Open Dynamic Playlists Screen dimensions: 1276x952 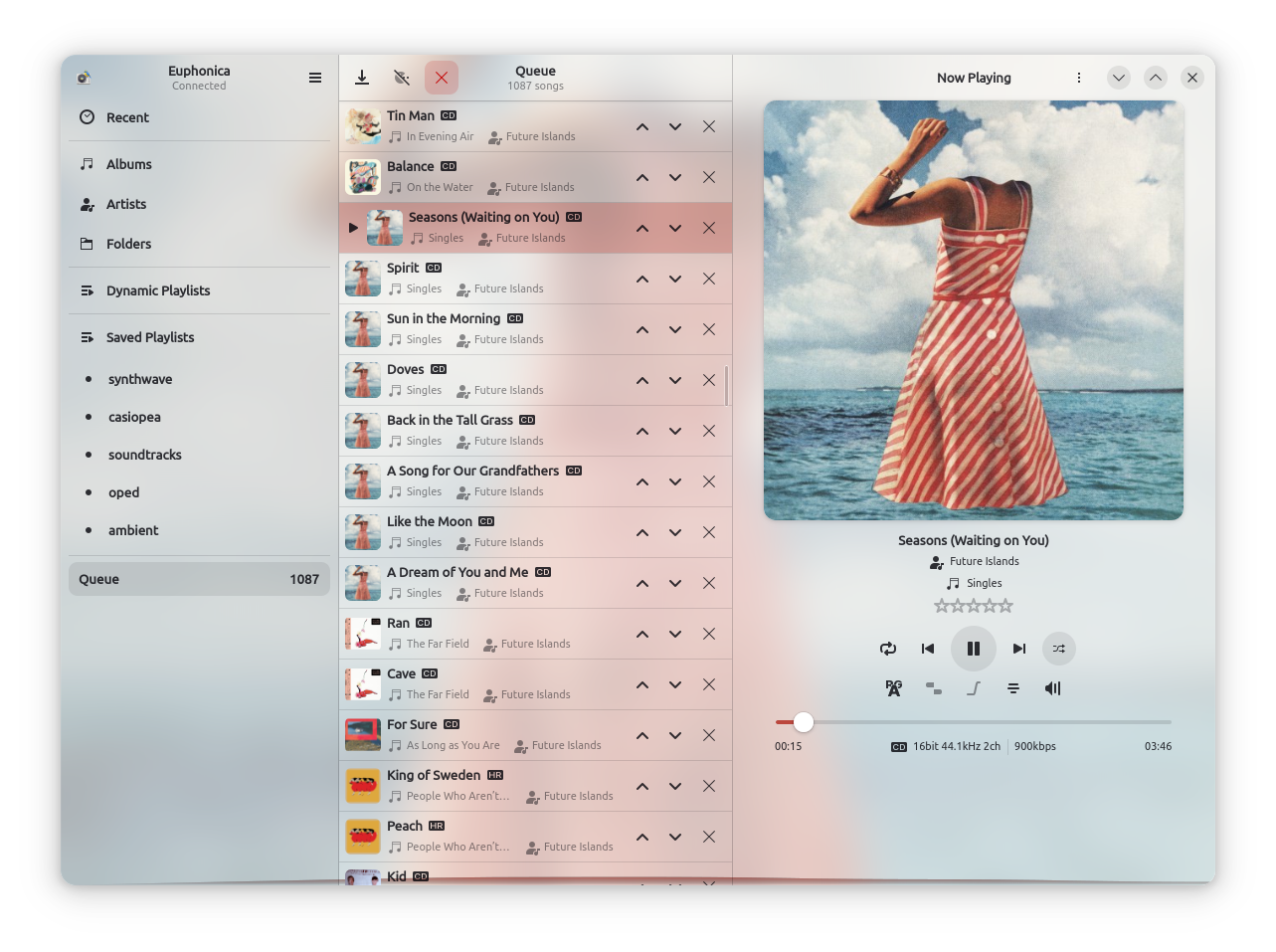coord(199,290)
